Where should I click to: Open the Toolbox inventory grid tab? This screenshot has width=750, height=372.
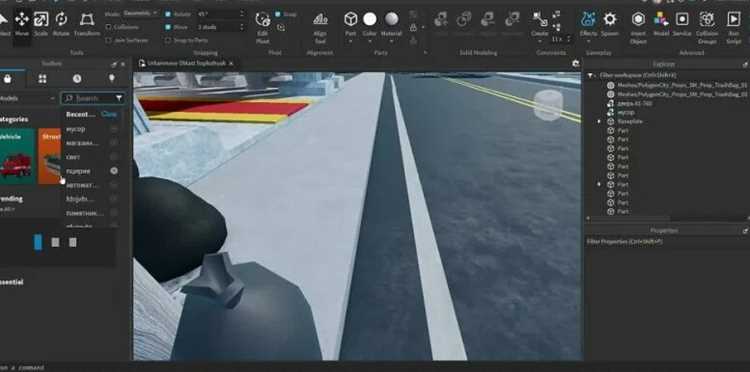point(43,79)
